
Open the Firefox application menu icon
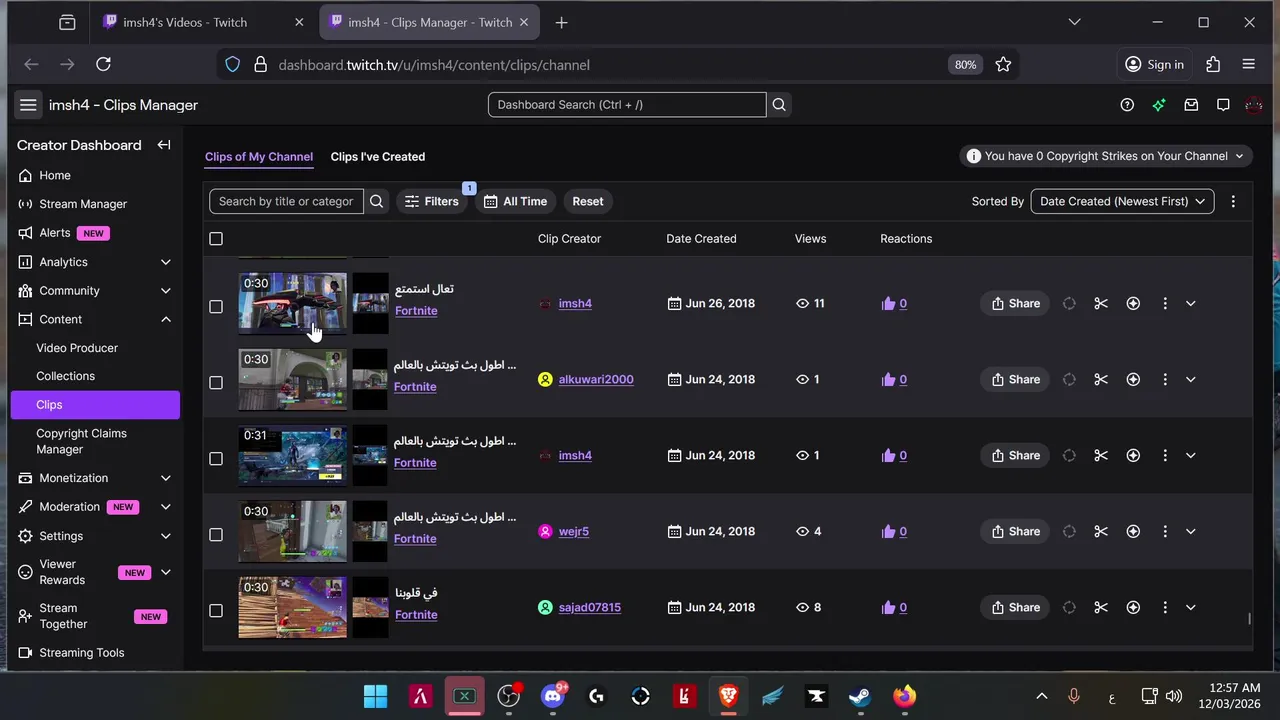point(1248,64)
